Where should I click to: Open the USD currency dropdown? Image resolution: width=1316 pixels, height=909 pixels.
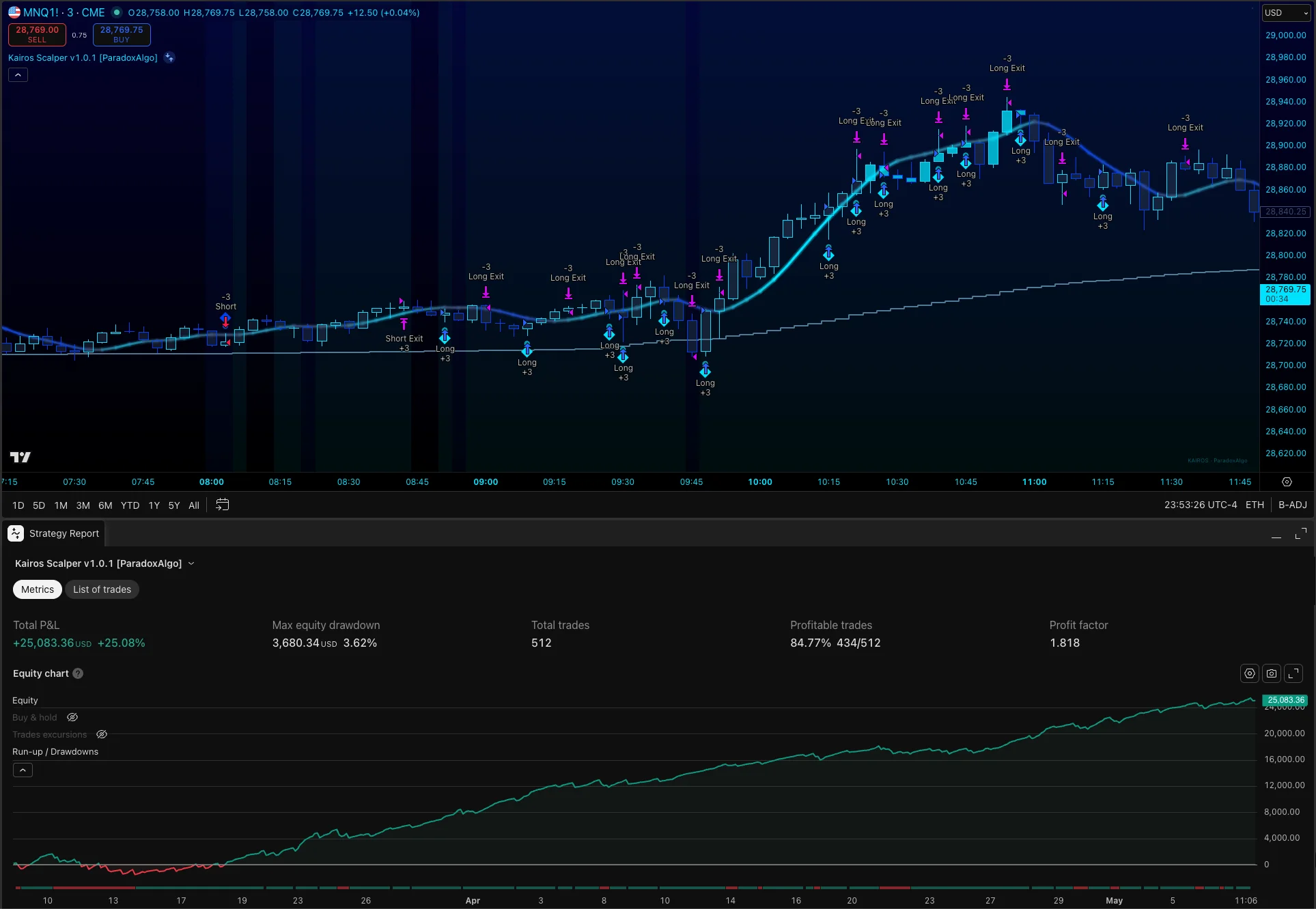pyautogui.click(x=1287, y=13)
